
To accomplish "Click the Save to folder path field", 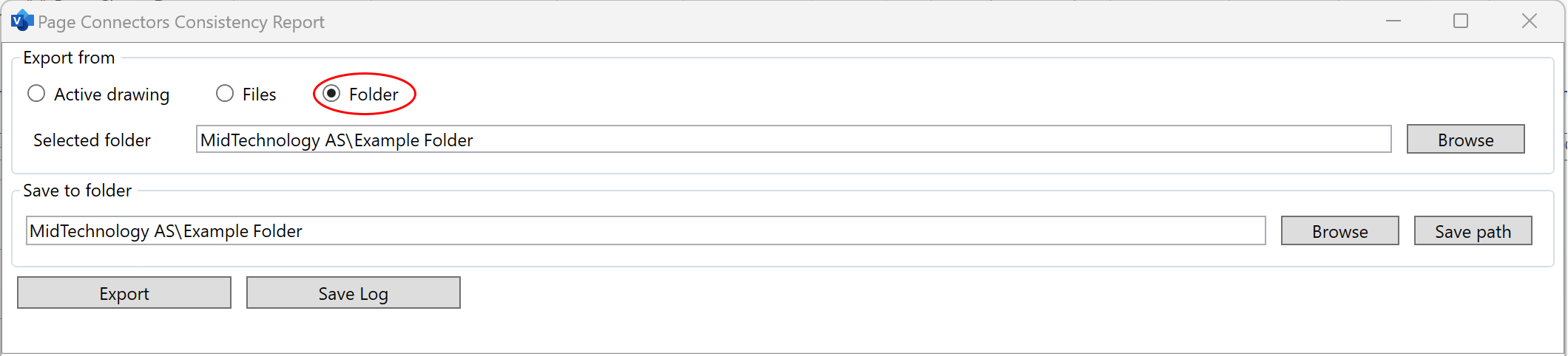I will [x=646, y=230].
